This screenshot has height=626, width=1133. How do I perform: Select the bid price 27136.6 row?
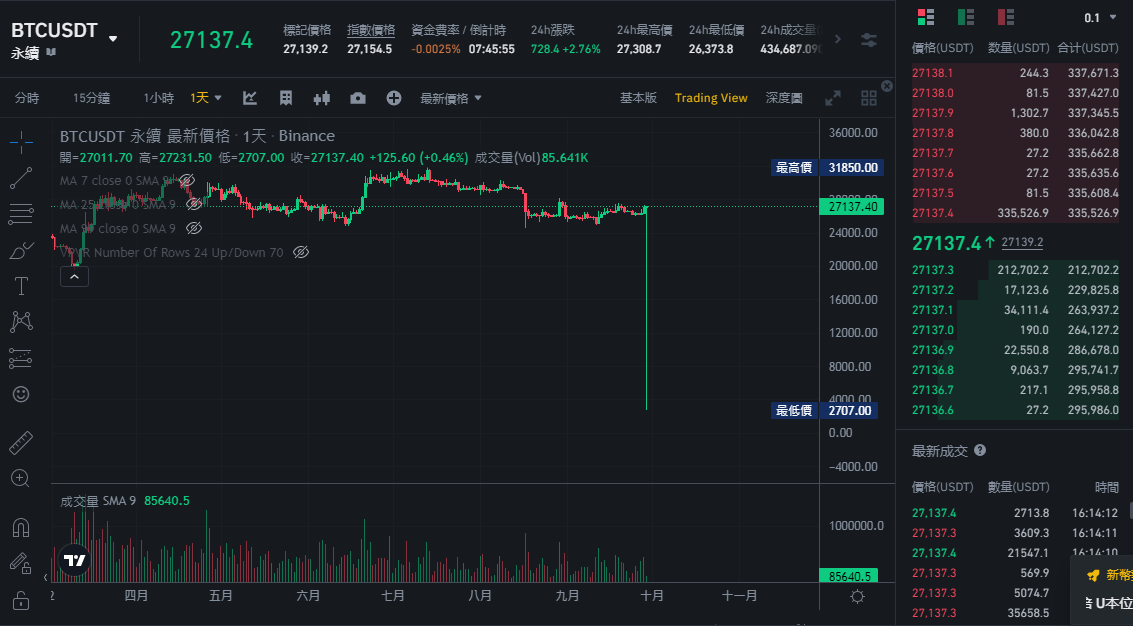click(1015, 410)
